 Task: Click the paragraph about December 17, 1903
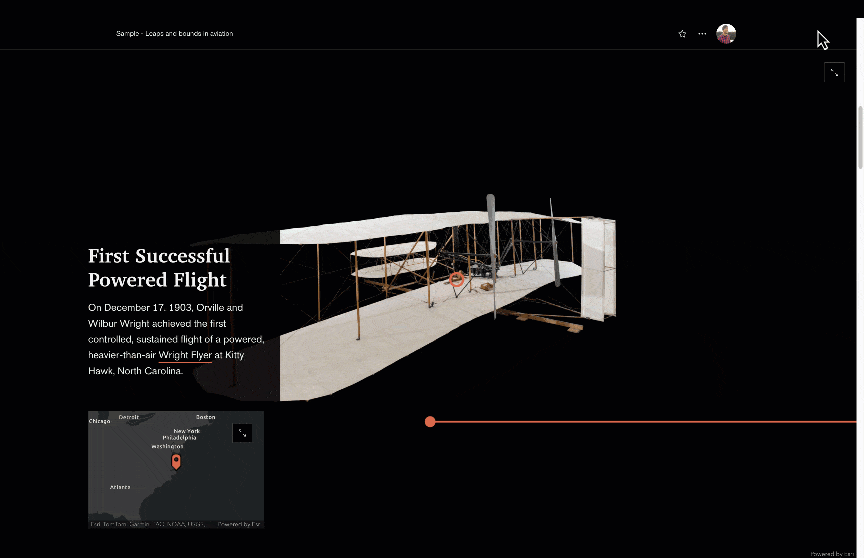(176, 339)
